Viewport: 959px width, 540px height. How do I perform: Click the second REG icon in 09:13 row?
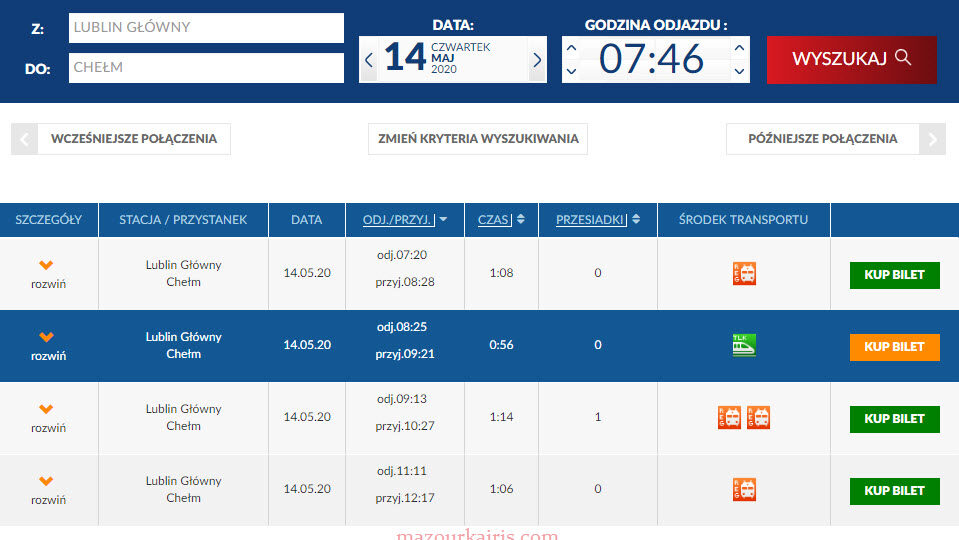(758, 418)
